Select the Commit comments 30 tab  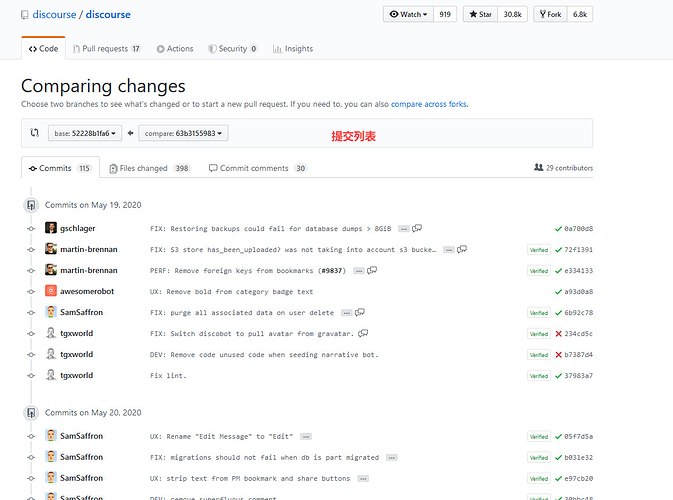pos(258,168)
